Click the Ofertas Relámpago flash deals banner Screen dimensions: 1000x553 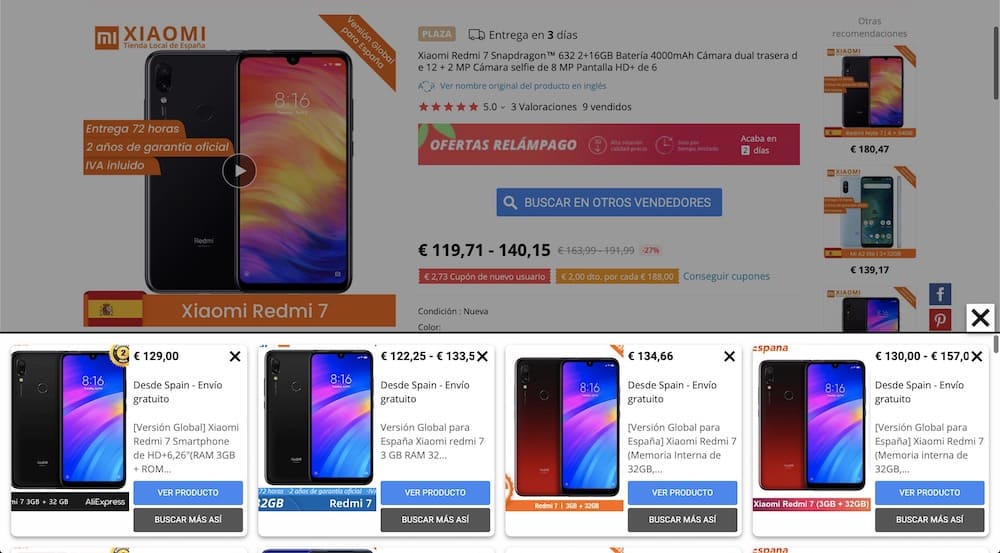609,145
